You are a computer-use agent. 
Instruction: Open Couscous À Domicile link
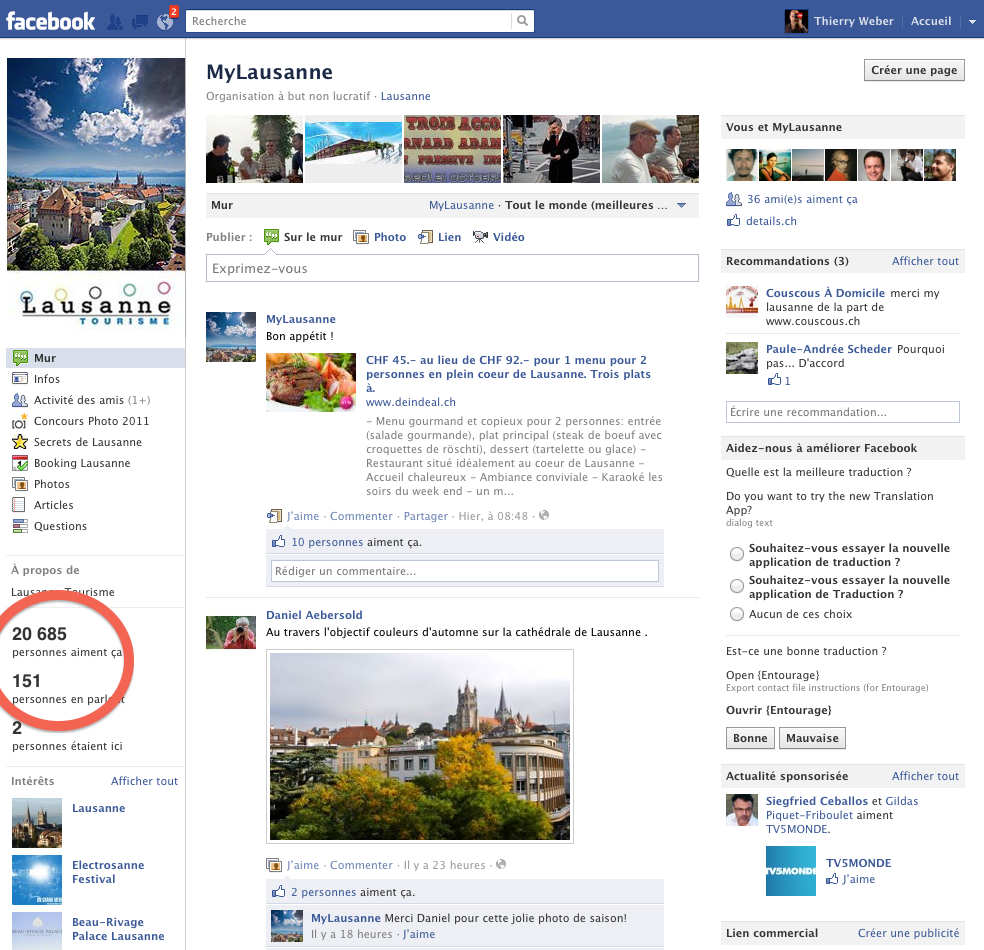[x=825, y=293]
